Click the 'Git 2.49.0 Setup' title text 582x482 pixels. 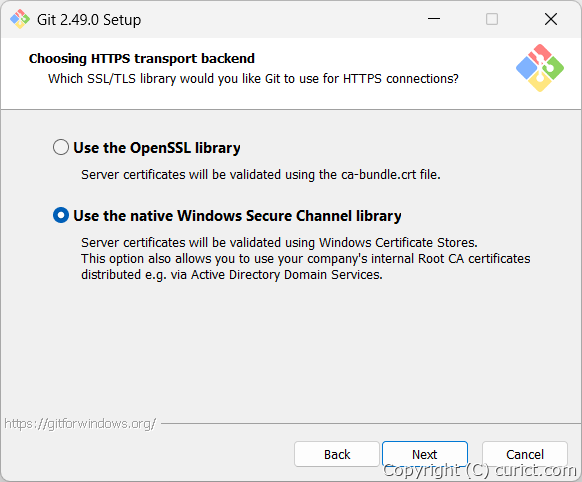(89, 20)
